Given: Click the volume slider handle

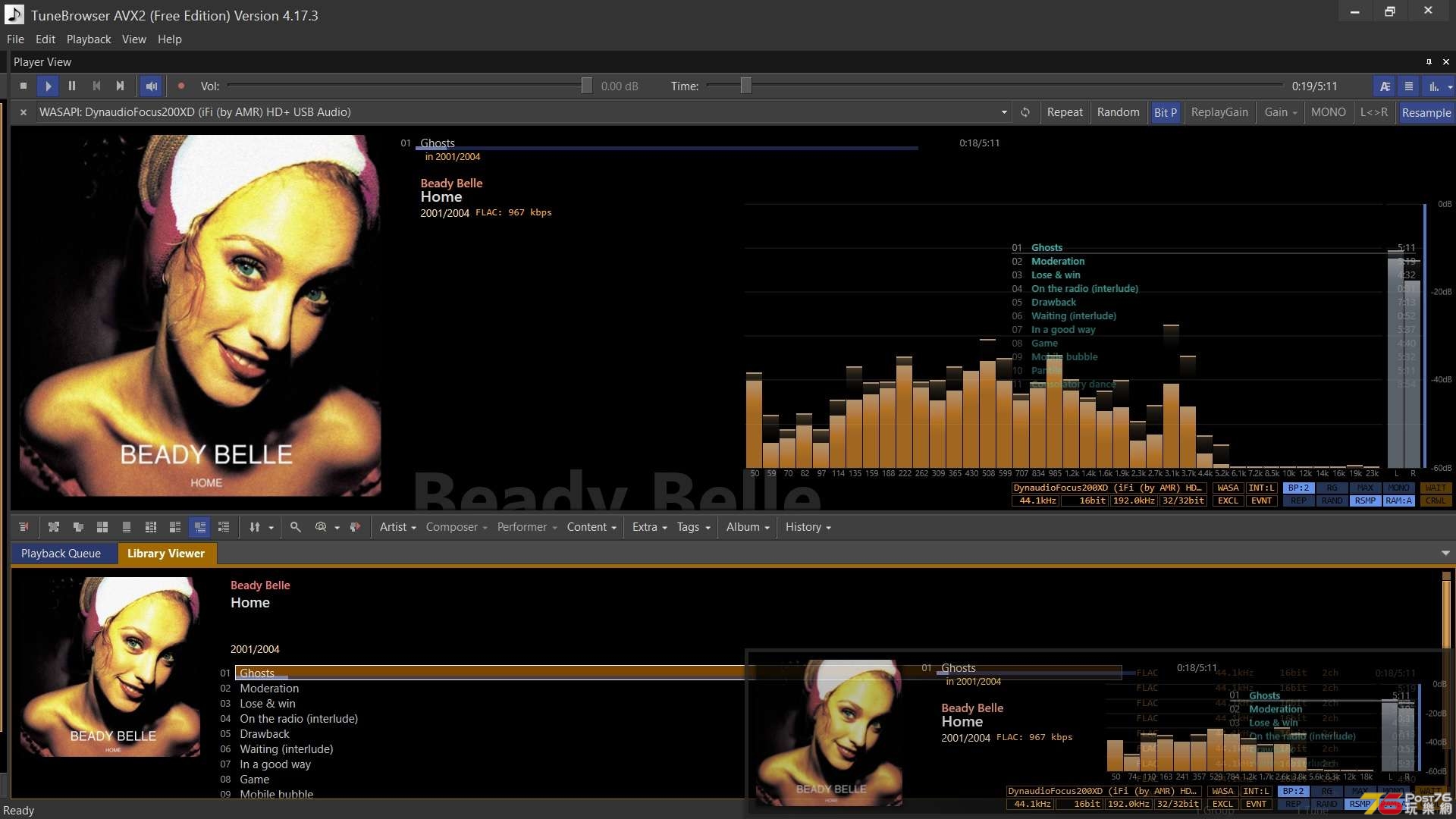Looking at the screenshot, I should point(586,86).
